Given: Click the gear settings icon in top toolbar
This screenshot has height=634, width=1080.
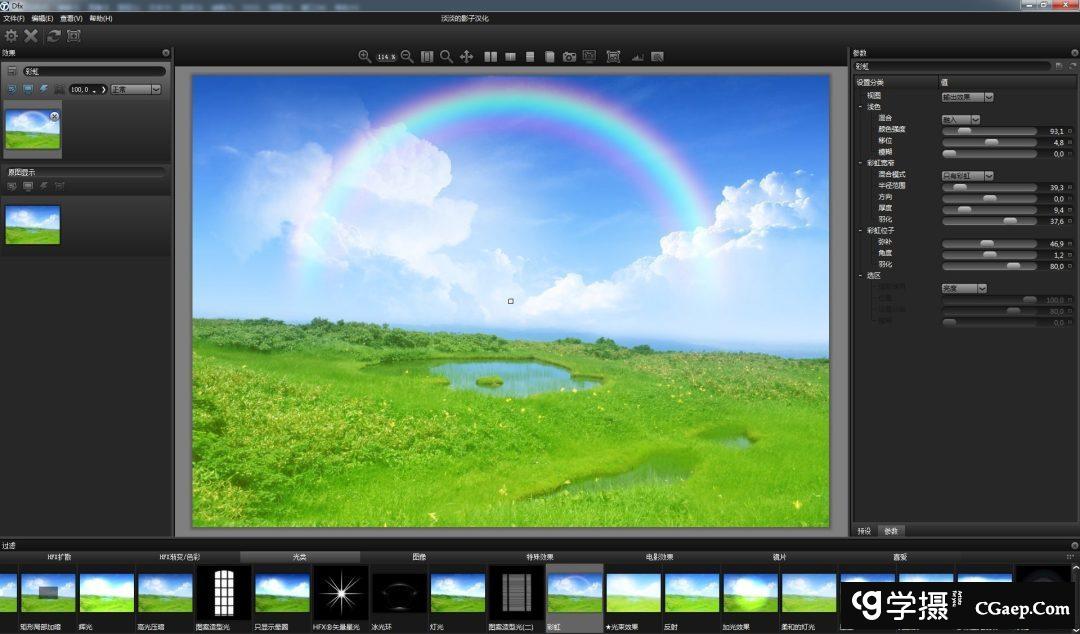Looking at the screenshot, I should point(11,36).
